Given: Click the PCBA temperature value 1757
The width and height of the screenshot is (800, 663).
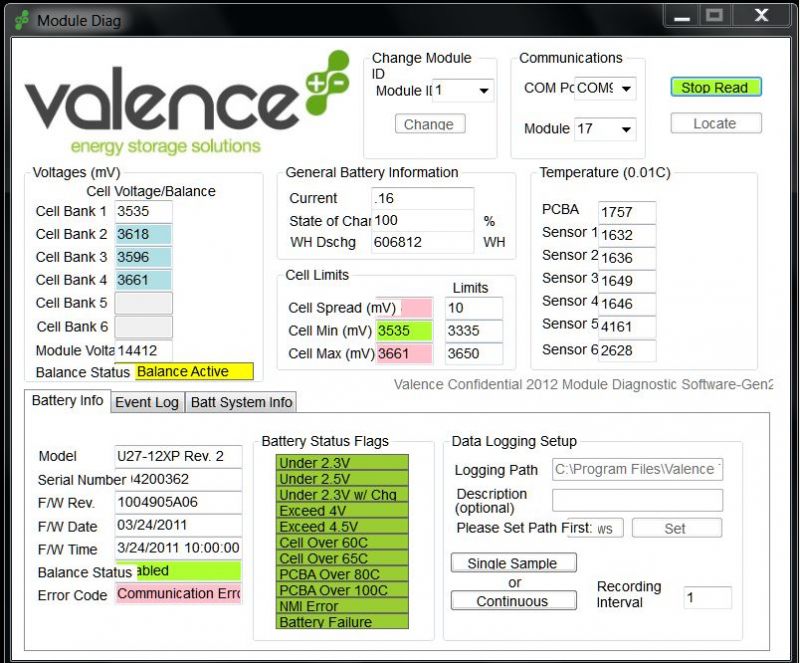Looking at the screenshot, I should (x=627, y=212).
